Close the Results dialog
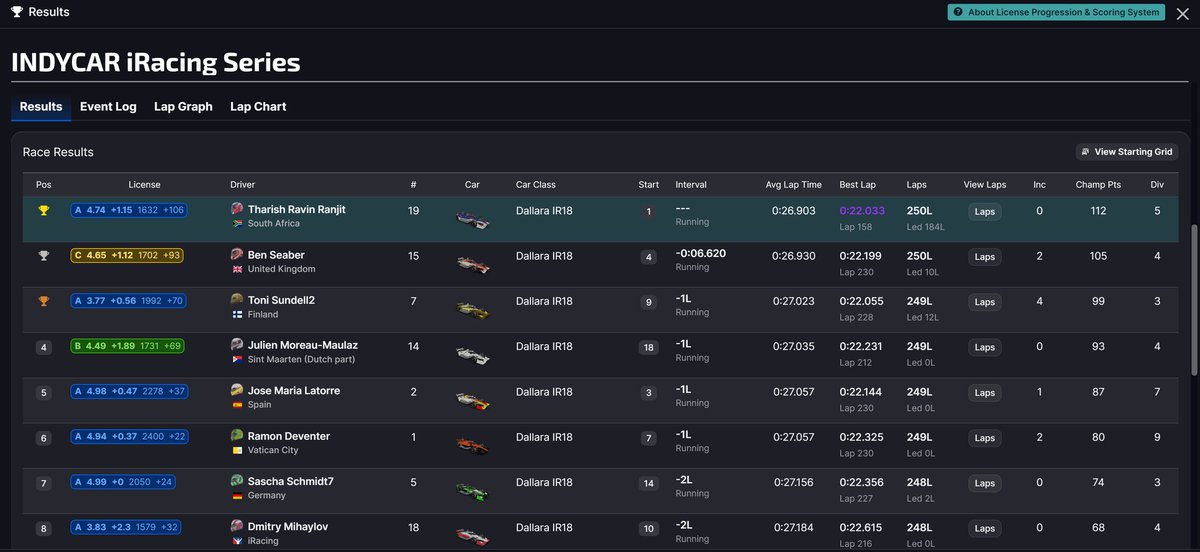Viewport: 1200px width, 552px height. click(1182, 13)
